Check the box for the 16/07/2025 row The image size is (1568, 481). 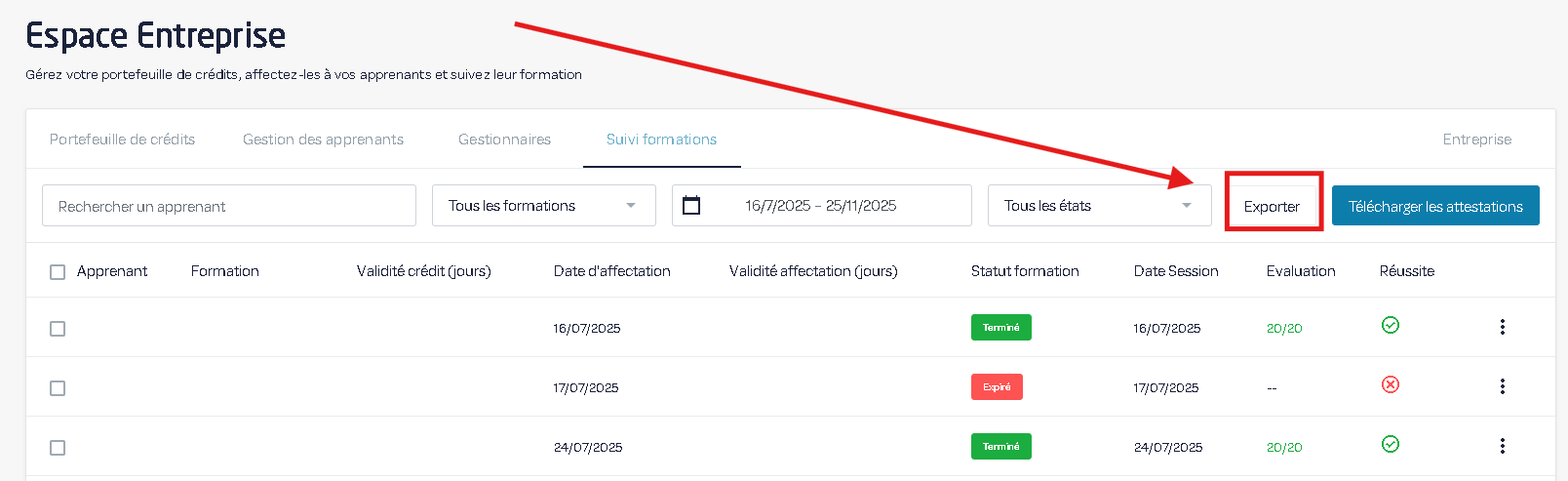58,329
